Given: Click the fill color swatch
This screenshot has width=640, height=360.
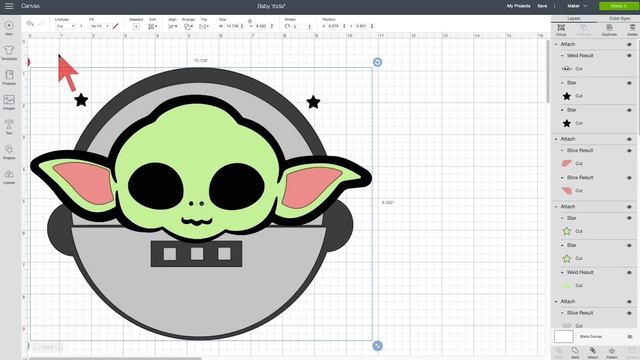Looking at the screenshot, I should [116, 26].
